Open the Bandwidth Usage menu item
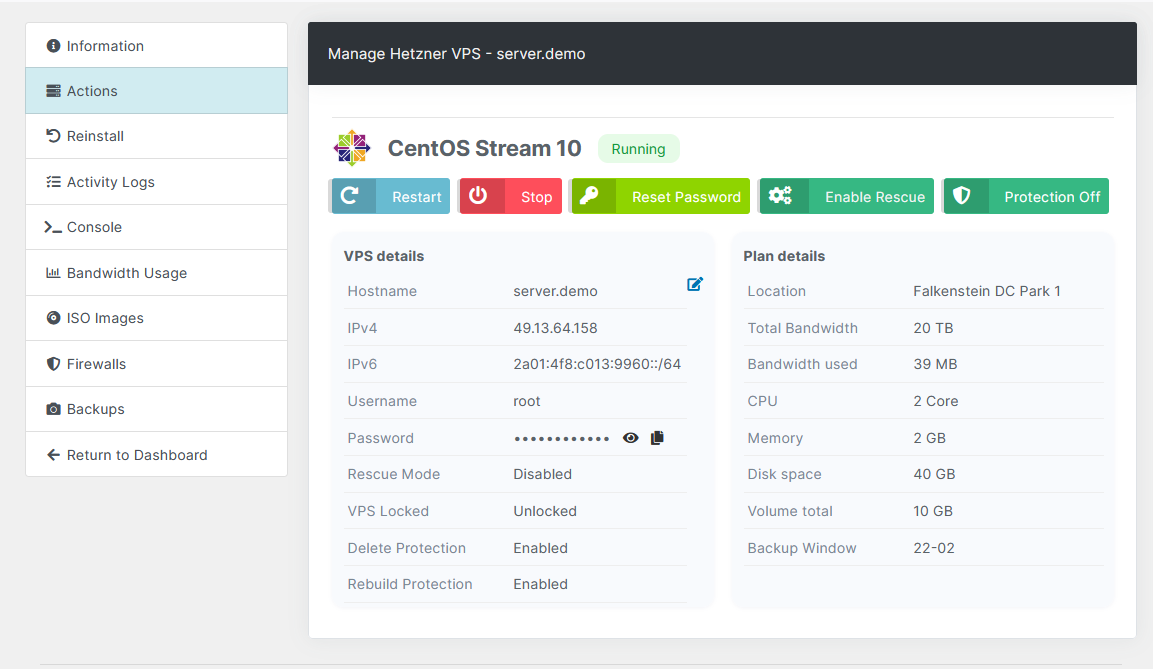The image size is (1153, 669). click(x=157, y=273)
